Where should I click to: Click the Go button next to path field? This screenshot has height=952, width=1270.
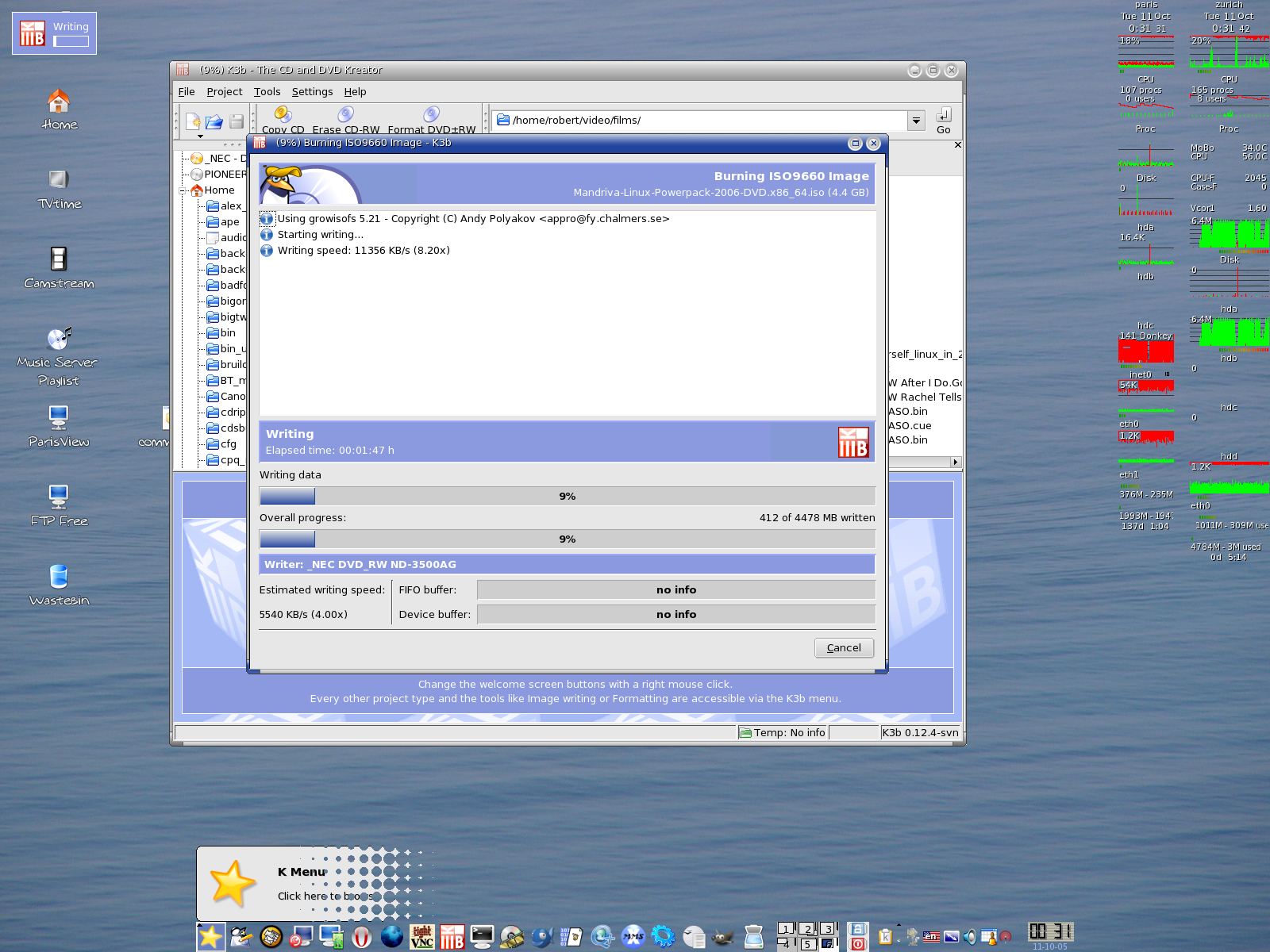point(943,121)
